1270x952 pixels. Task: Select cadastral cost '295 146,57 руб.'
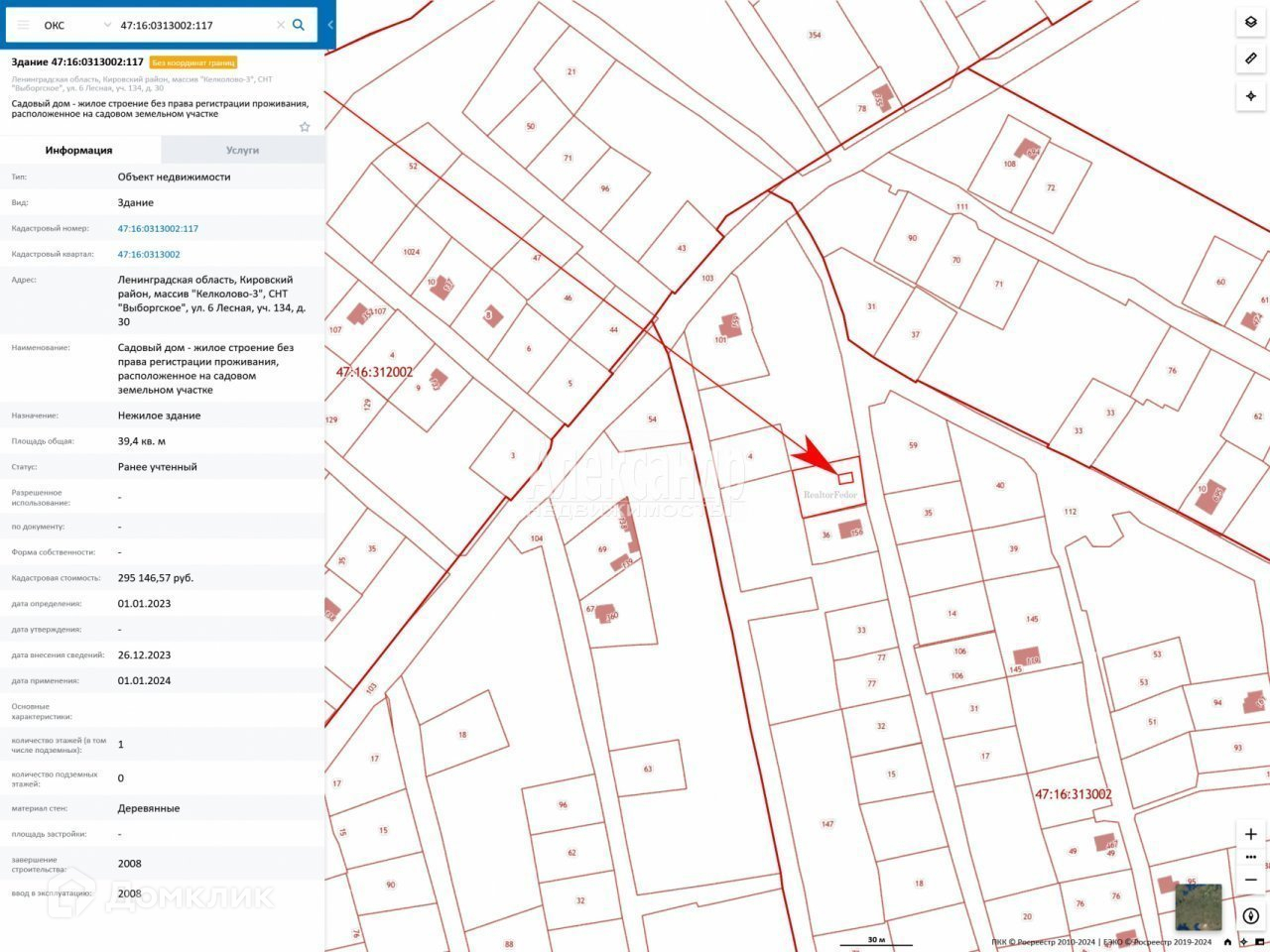pyautogui.click(x=156, y=577)
